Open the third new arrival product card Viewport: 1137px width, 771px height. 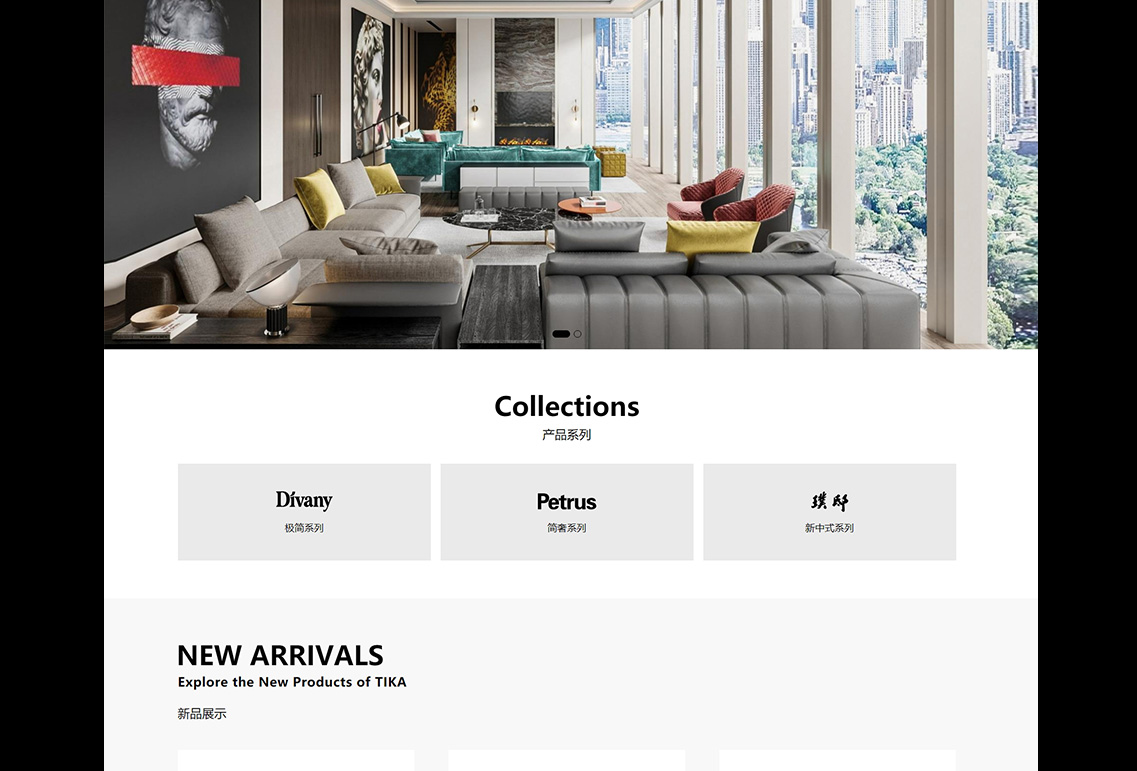[x=837, y=761]
